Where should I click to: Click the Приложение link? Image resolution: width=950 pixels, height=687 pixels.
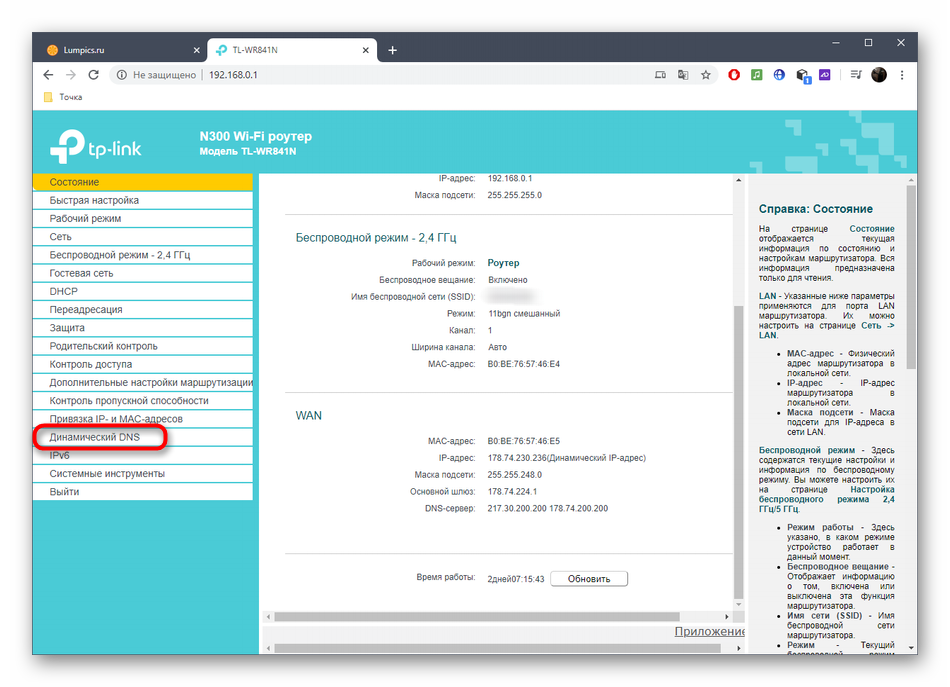tap(710, 631)
